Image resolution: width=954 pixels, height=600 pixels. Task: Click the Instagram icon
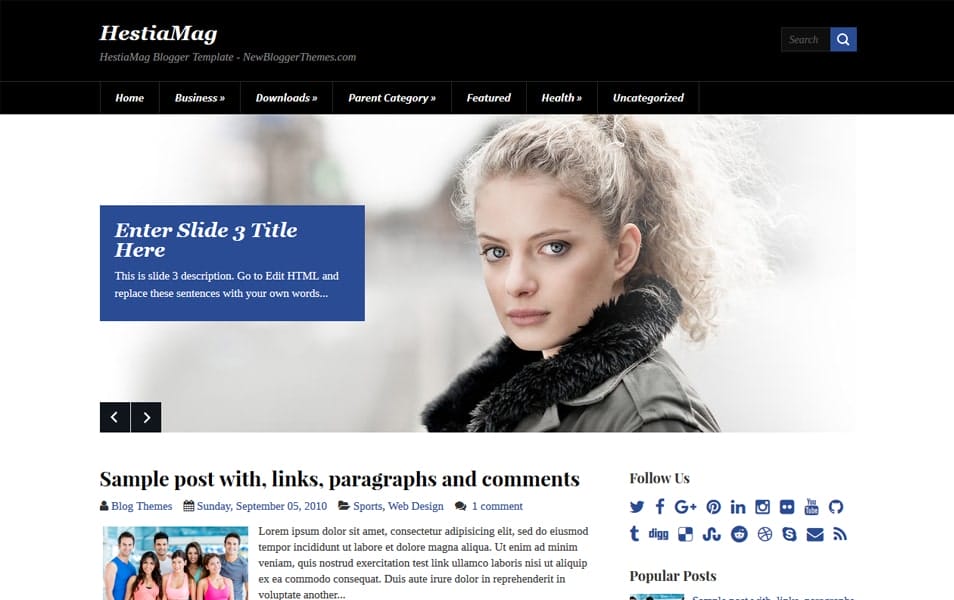coord(765,507)
